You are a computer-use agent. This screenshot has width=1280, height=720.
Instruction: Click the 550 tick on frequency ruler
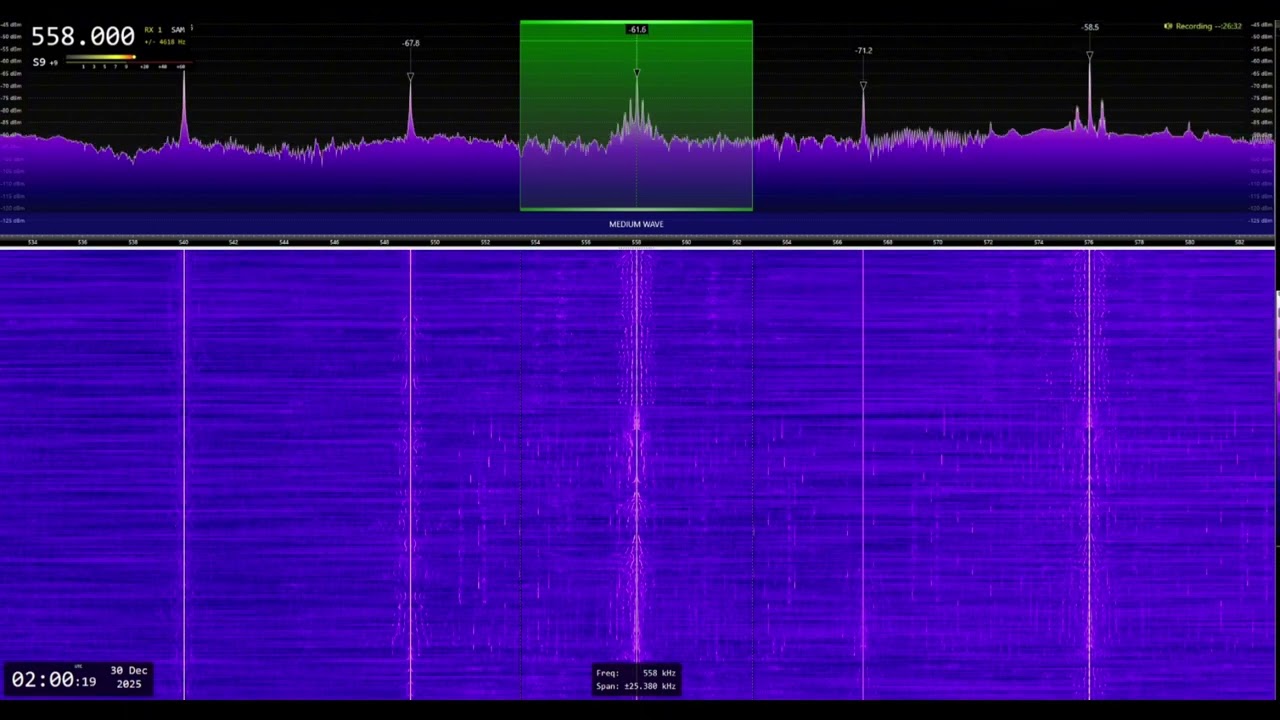pyautogui.click(x=435, y=242)
